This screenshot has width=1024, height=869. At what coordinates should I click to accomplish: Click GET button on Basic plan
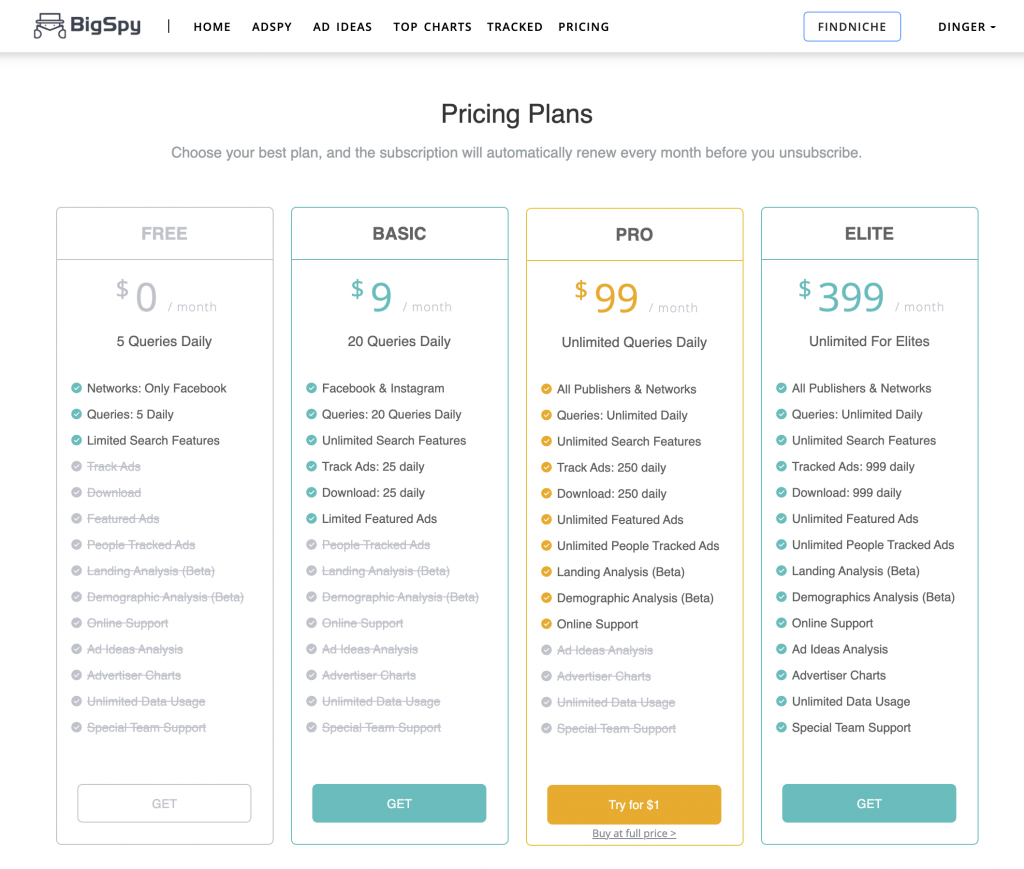(x=399, y=803)
